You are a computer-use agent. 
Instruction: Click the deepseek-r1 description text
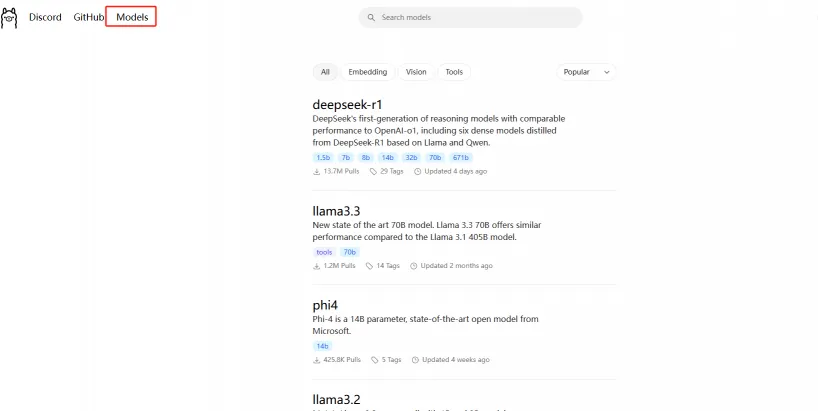(439, 130)
